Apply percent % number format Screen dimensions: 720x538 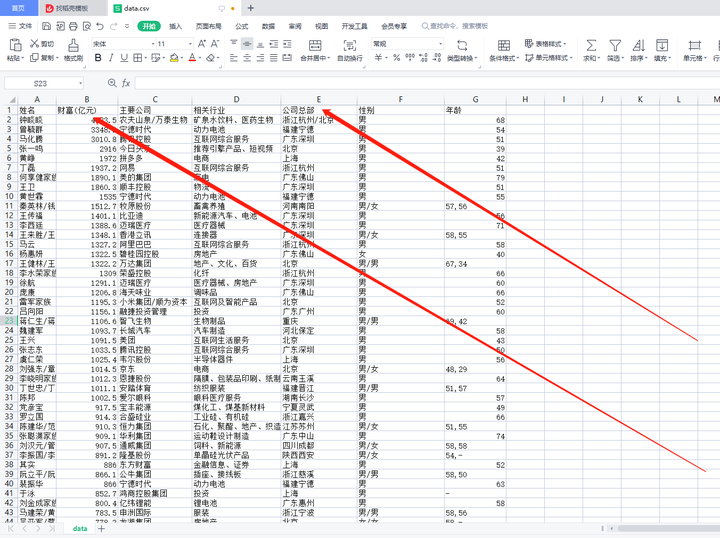click(x=397, y=58)
